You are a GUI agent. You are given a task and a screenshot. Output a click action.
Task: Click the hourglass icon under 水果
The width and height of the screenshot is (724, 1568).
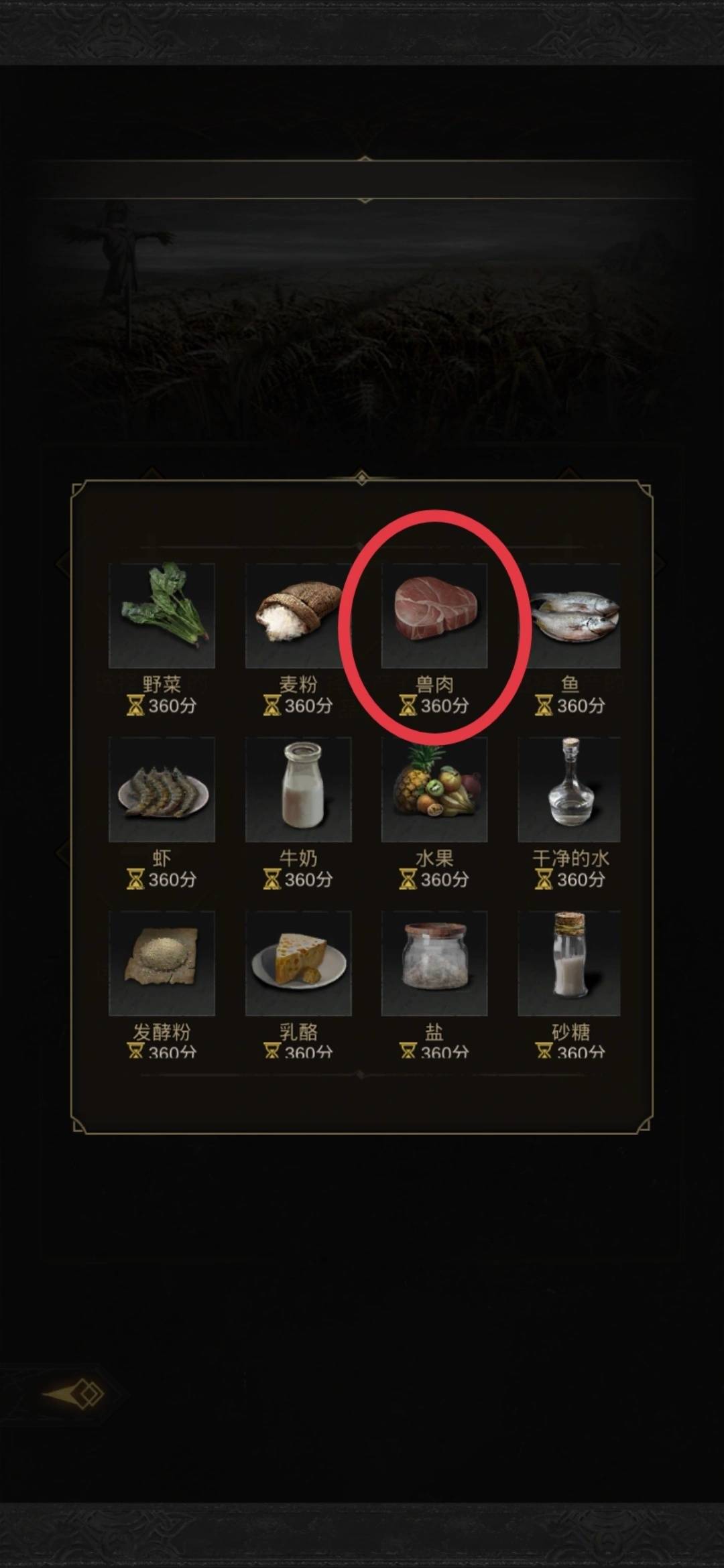point(408,879)
